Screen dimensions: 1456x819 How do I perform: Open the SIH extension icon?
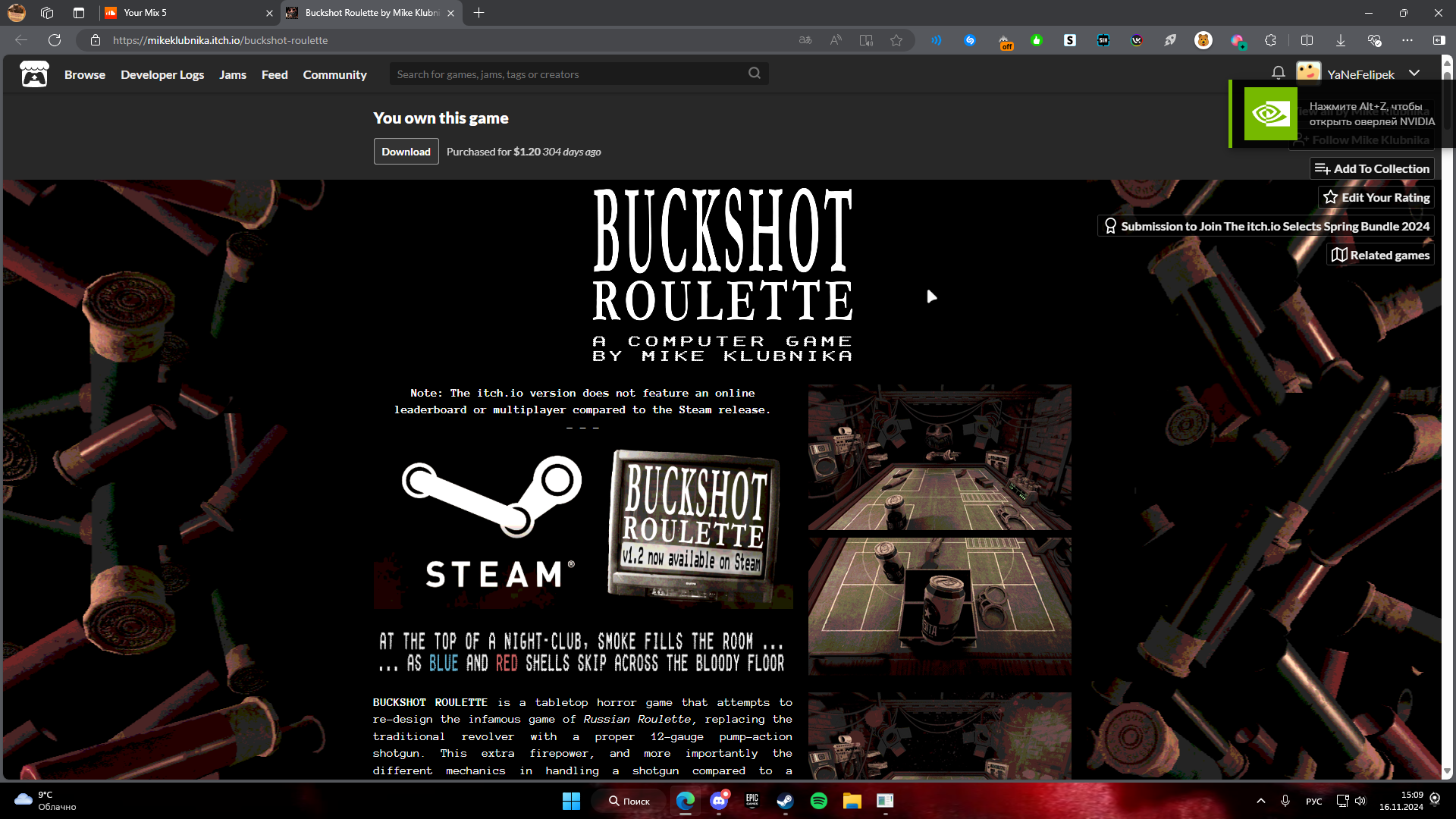(1103, 40)
